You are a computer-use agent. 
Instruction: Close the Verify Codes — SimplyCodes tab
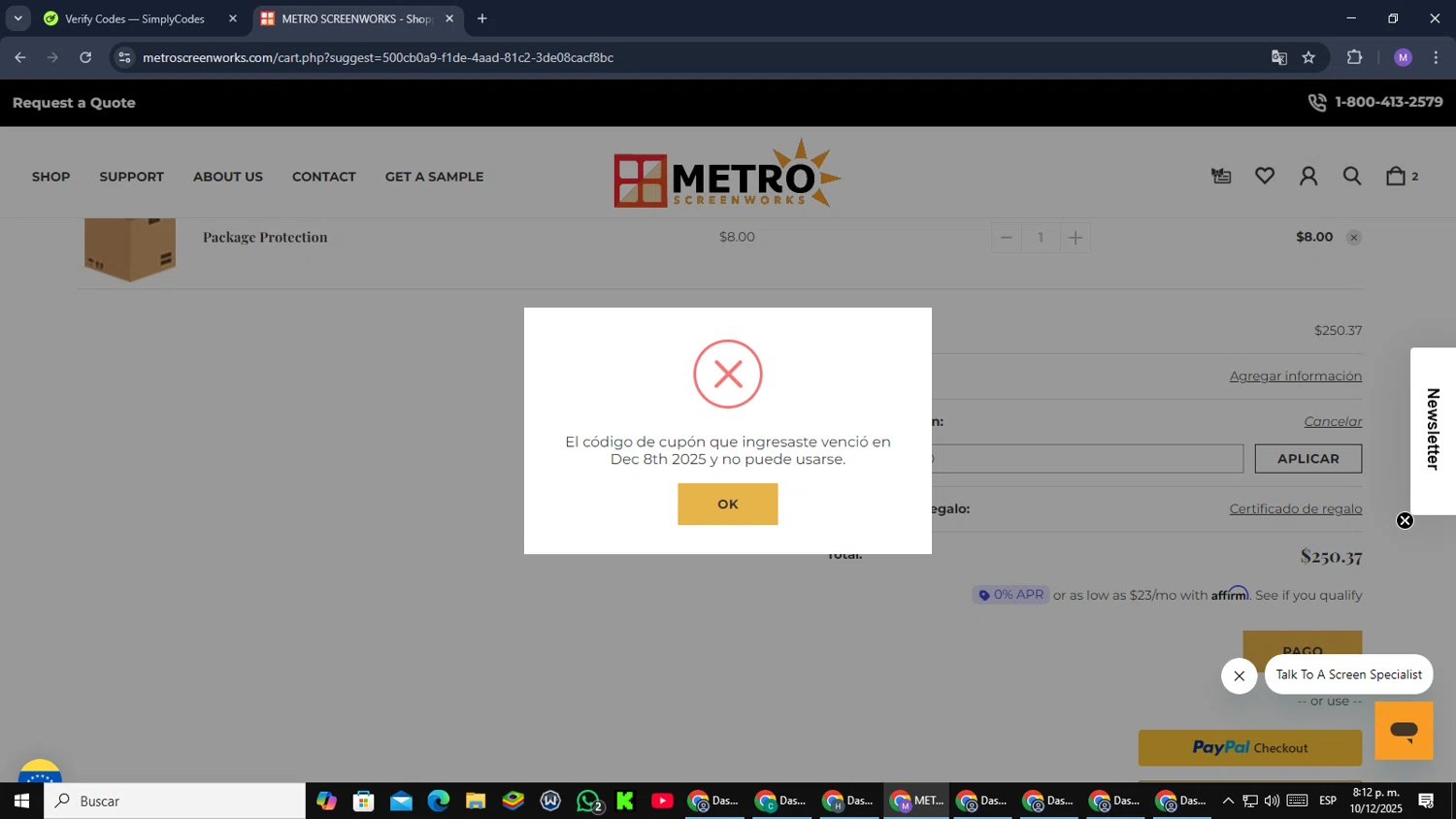(x=233, y=18)
